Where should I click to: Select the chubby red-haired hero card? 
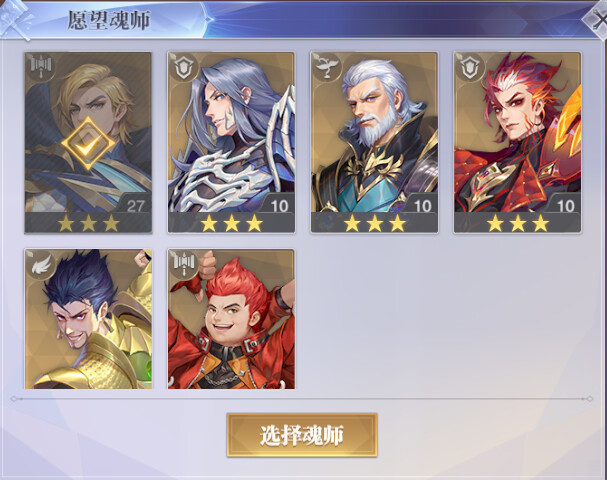(x=231, y=319)
